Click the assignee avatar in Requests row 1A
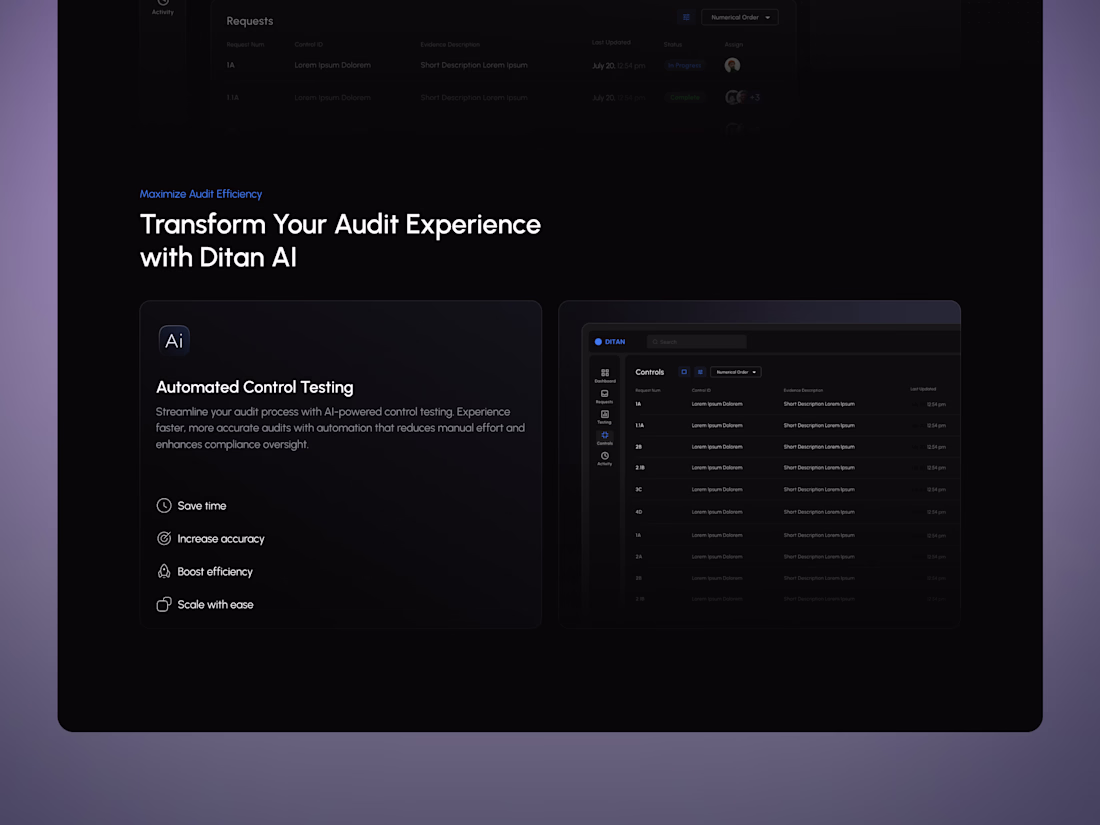Viewport: 1100px width, 825px height. tap(732, 65)
